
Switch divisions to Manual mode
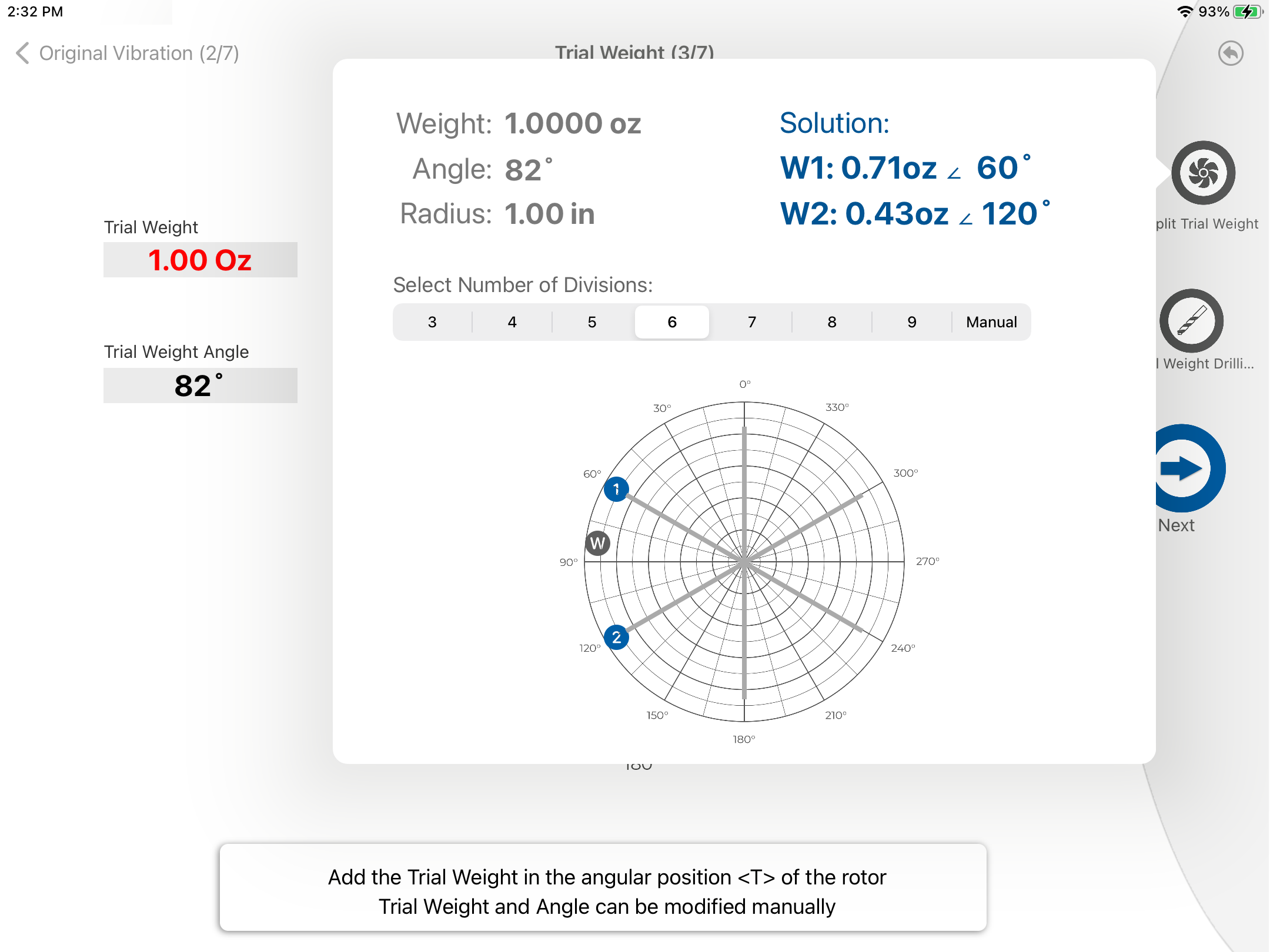pos(991,322)
